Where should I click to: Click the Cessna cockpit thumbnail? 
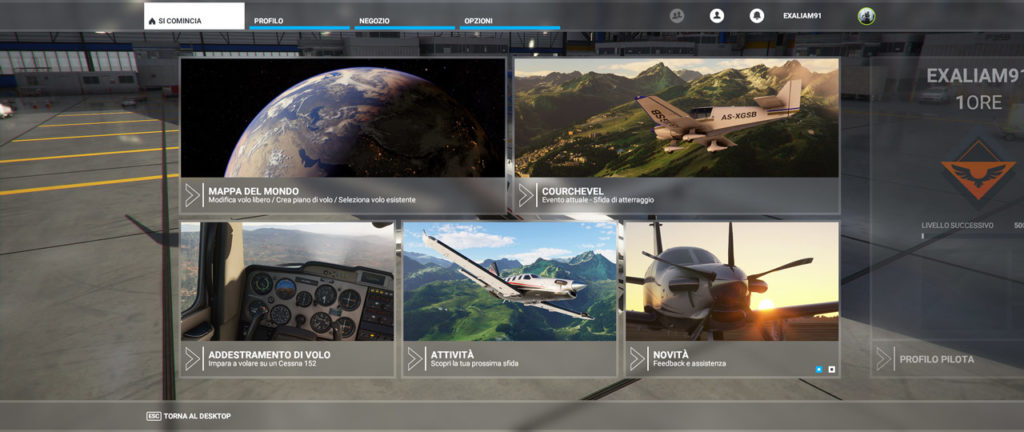coord(287,281)
